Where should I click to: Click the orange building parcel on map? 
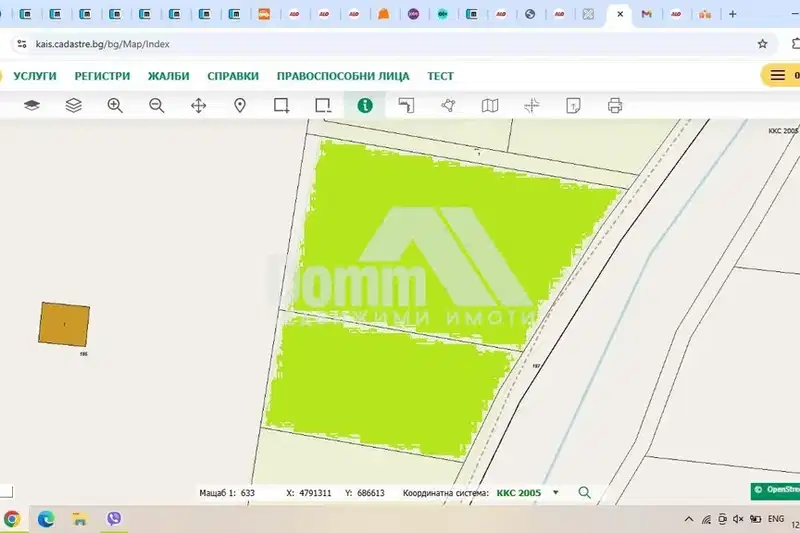(64, 324)
